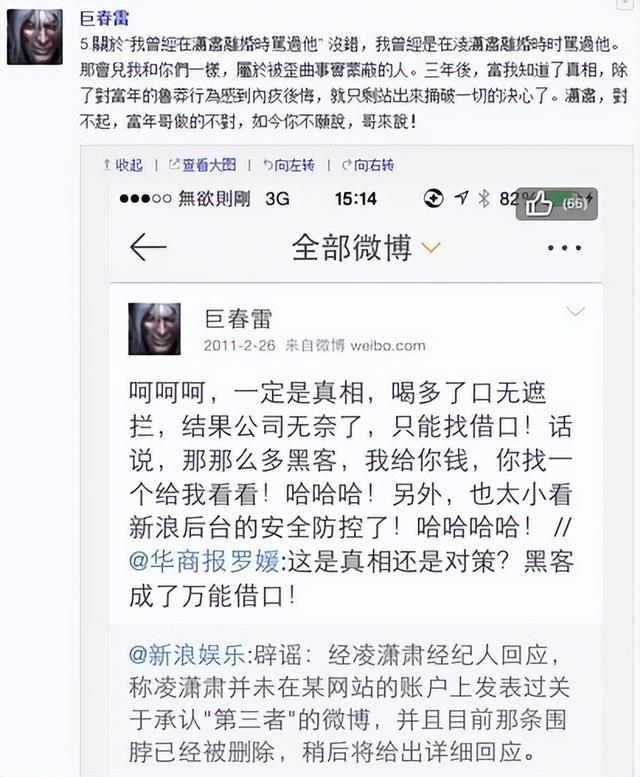
Task: Expand the 全部微博 filter dropdown arrow
Action: point(430,247)
